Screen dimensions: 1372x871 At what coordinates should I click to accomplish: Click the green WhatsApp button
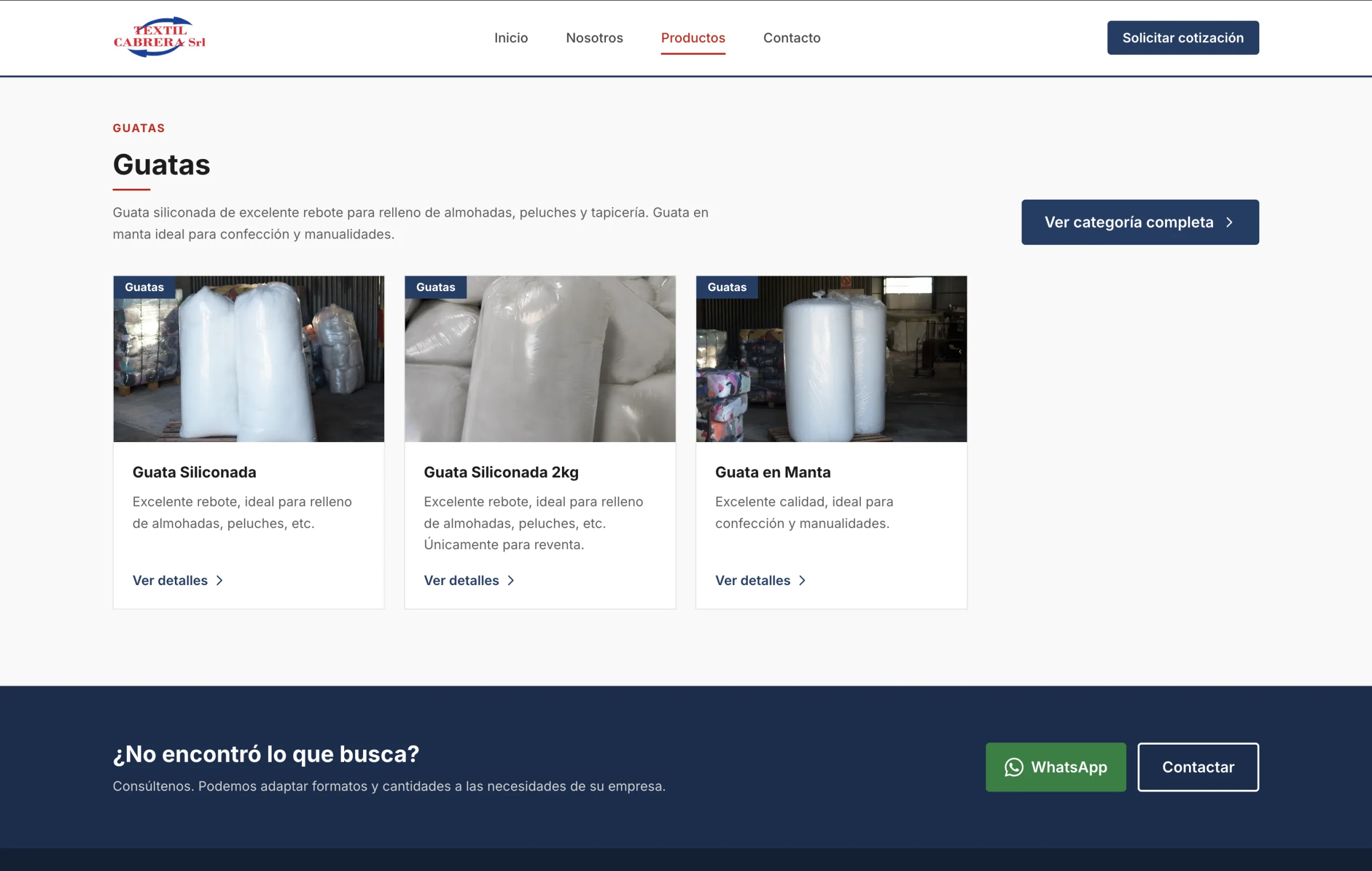(x=1056, y=767)
